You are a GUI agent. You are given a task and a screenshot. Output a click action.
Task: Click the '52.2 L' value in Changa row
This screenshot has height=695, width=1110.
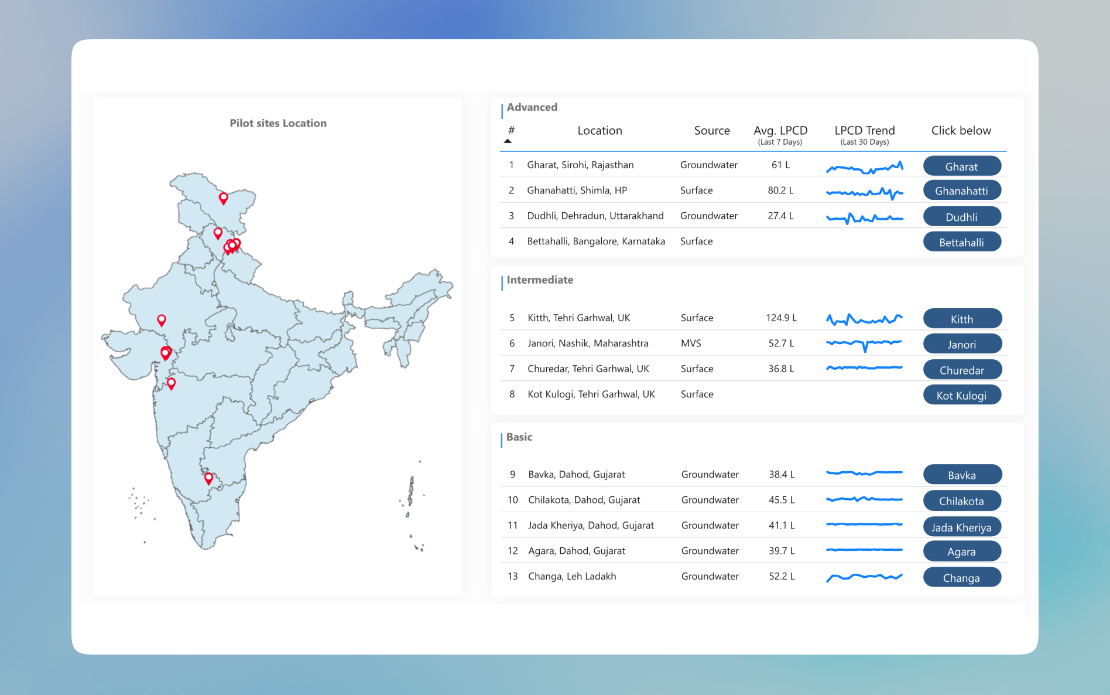782,576
